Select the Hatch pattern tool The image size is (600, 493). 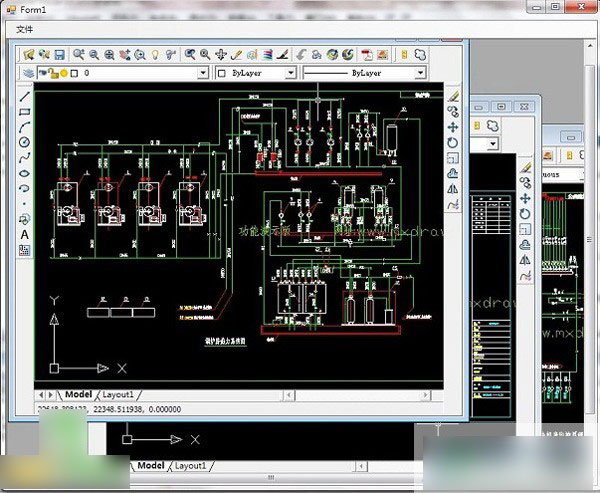point(24,250)
